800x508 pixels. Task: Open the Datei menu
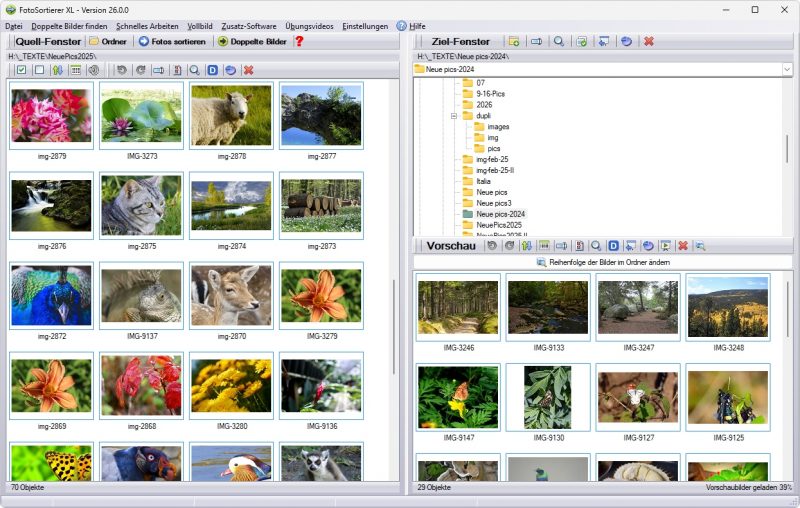click(14, 26)
